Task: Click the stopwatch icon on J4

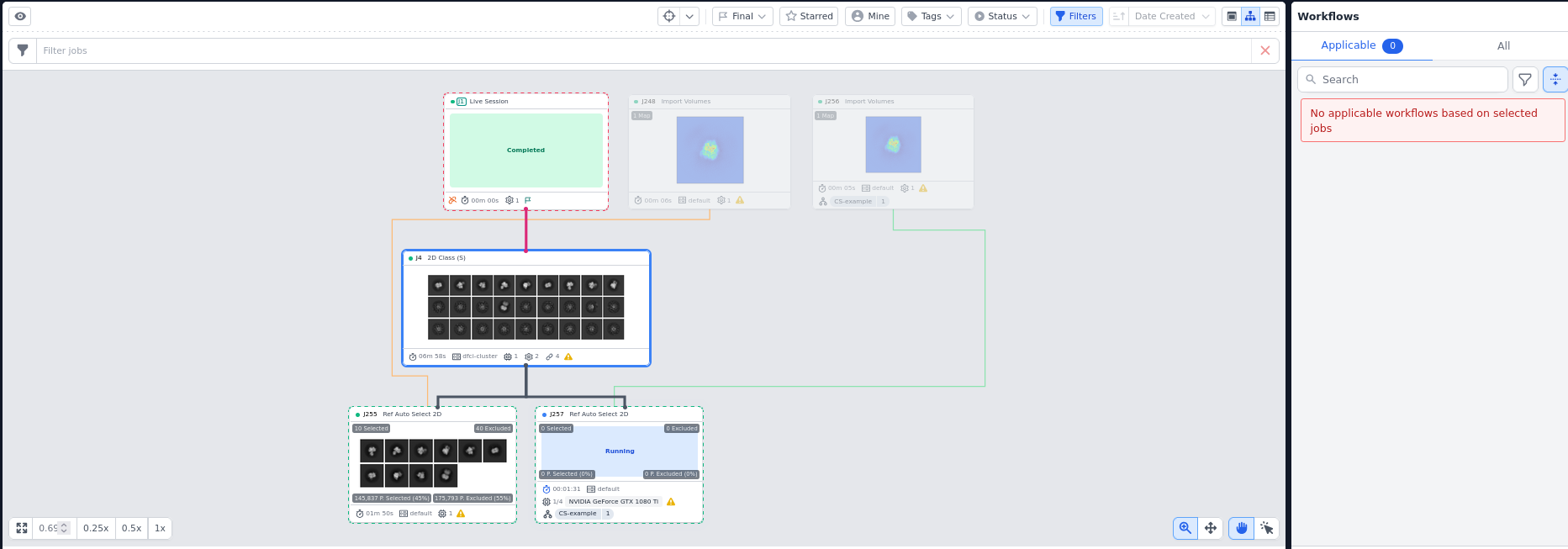Action: [x=413, y=356]
